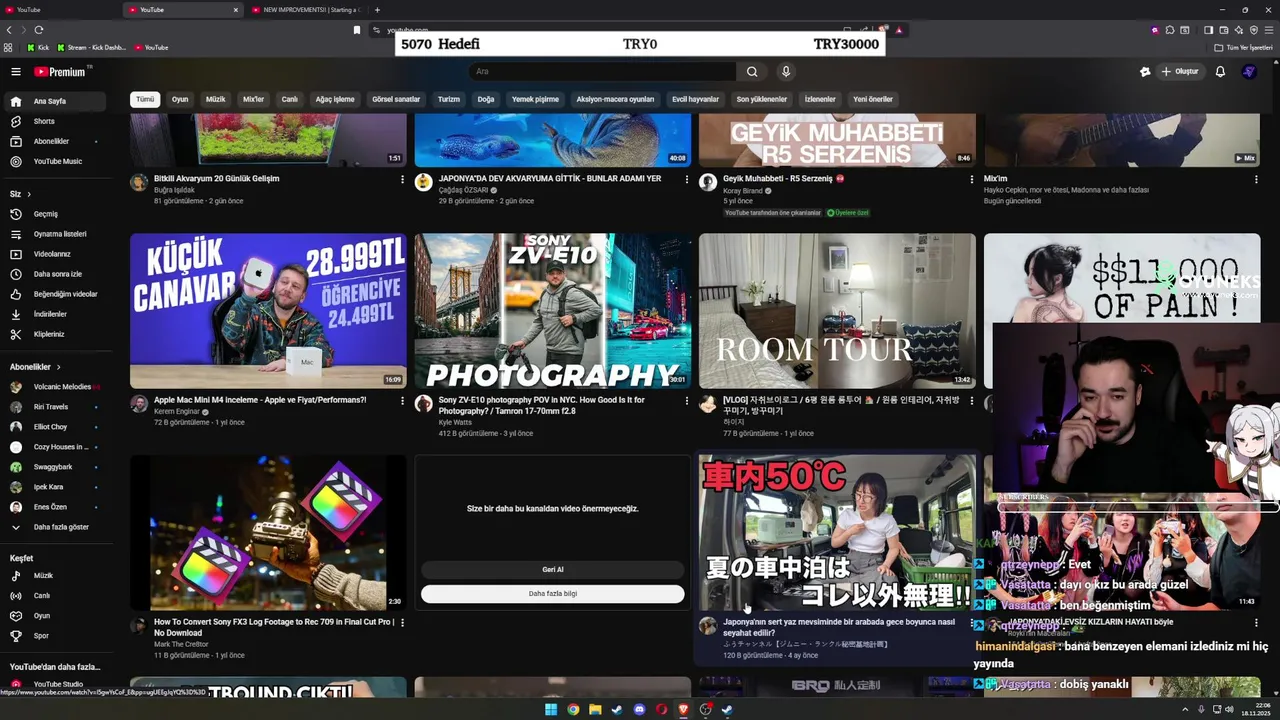Screen dimensions: 1280x720
Task: Click the Geri Al undo button
Action: (553, 569)
